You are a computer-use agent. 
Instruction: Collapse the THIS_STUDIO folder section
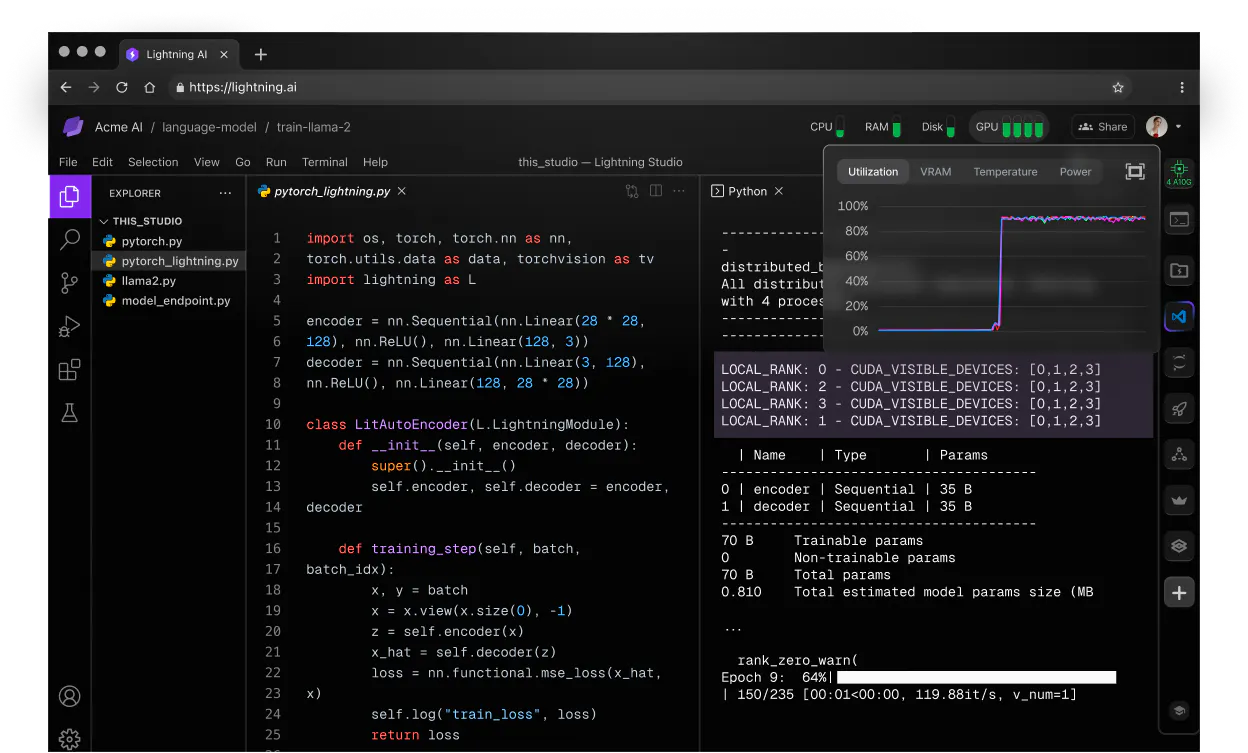point(140,221)
